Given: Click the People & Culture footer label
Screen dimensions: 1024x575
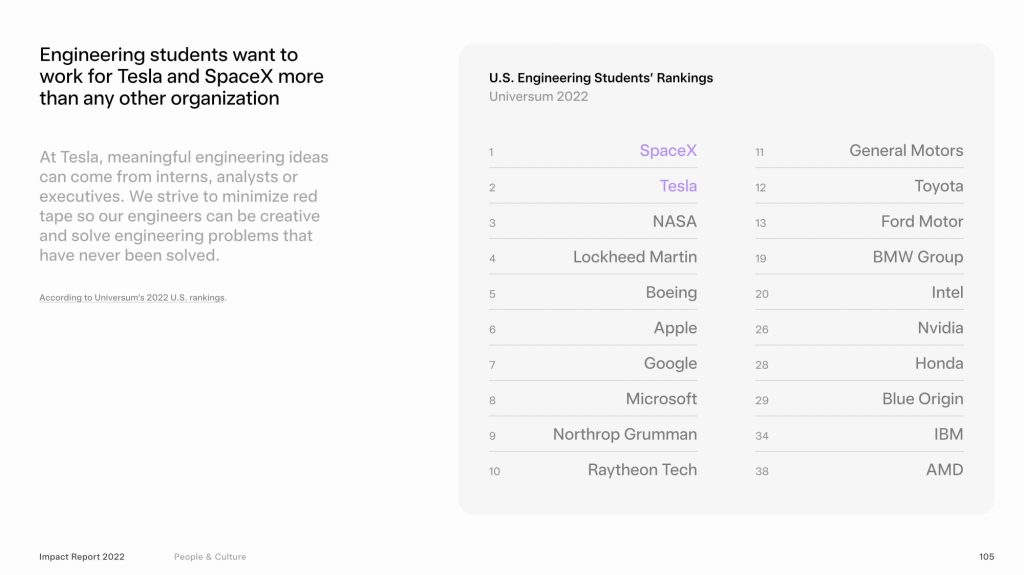Looking at the screenshot, I should (210, 557).
